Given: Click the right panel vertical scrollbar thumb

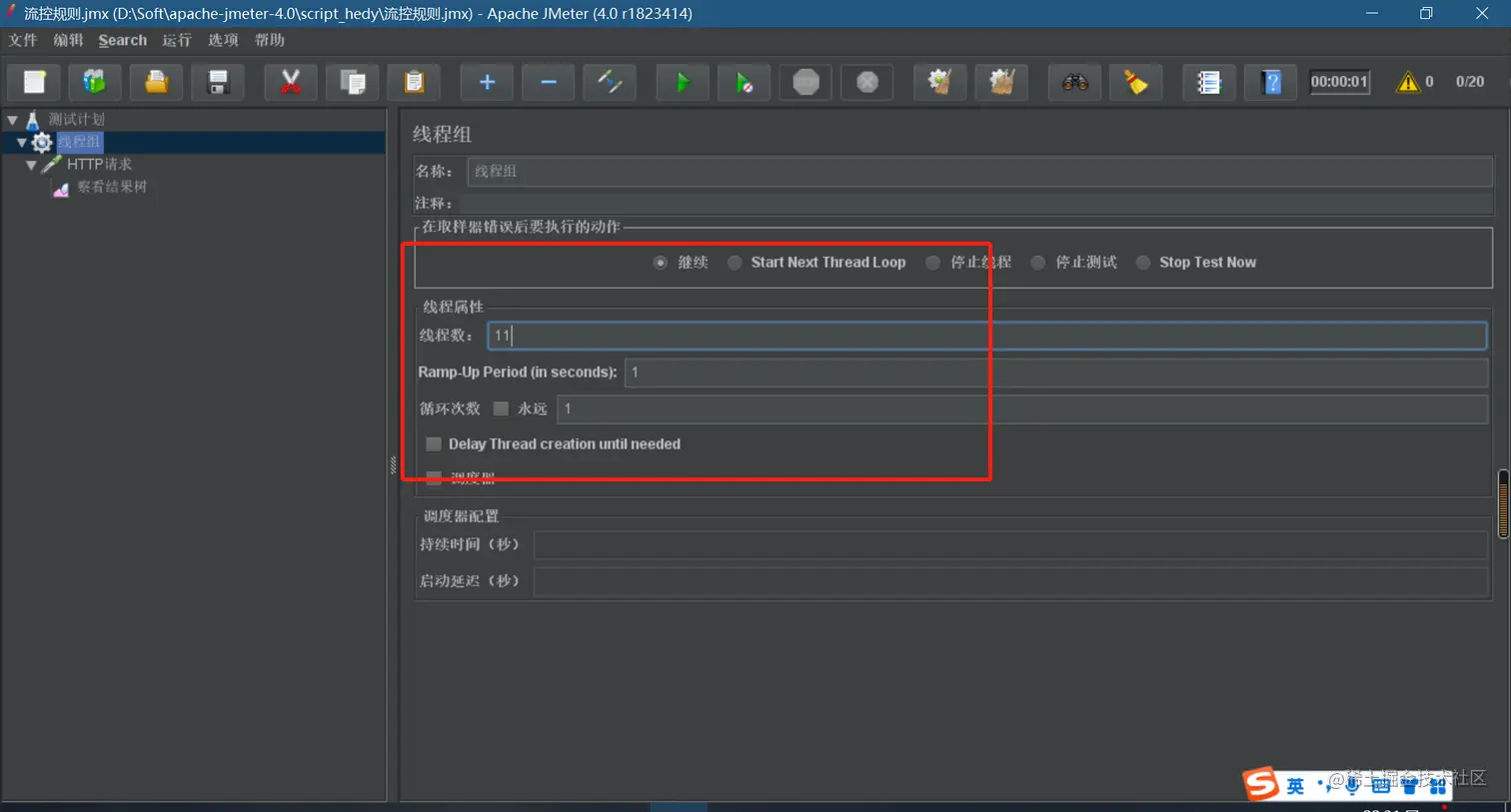Looking at the screenshot, I should (x=1504, y=503).
